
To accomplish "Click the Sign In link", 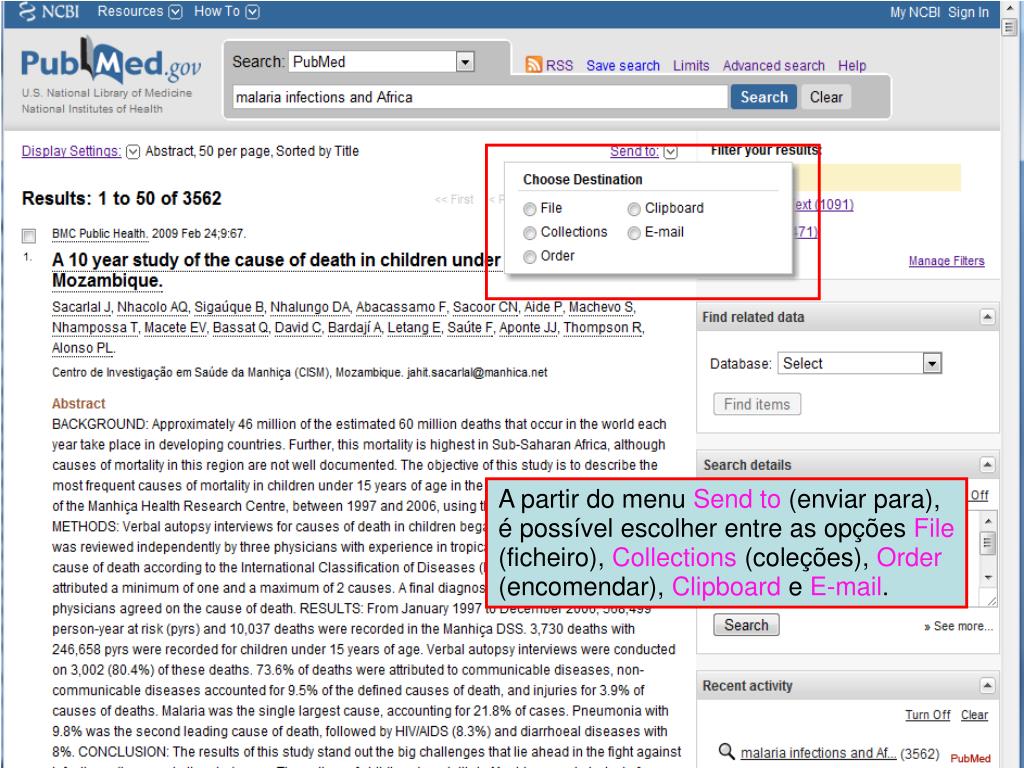I will (x=968, y=12).
